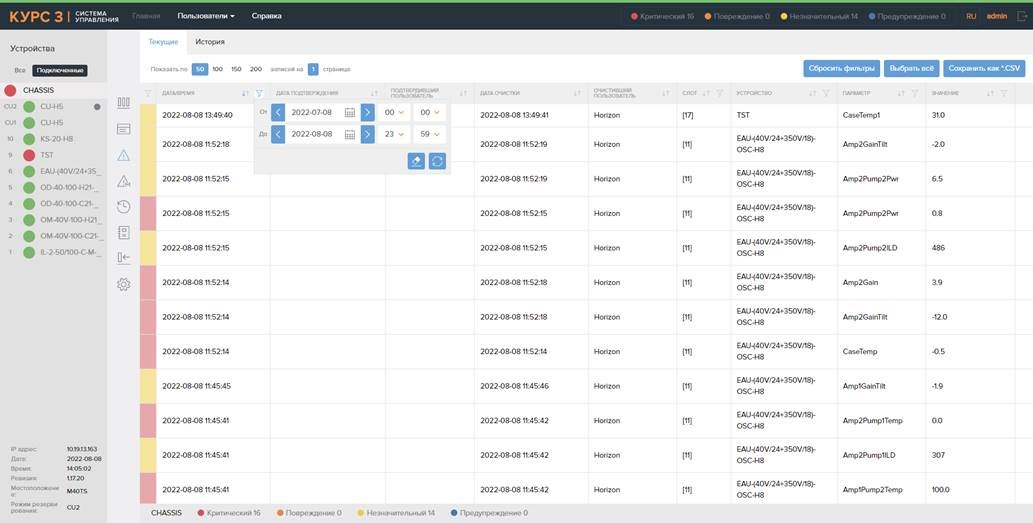Image resolution: width=1033 pixels, height=523 pixels.
Task: Click the filter funnel on Устройство column
Action: click(826, 93)
